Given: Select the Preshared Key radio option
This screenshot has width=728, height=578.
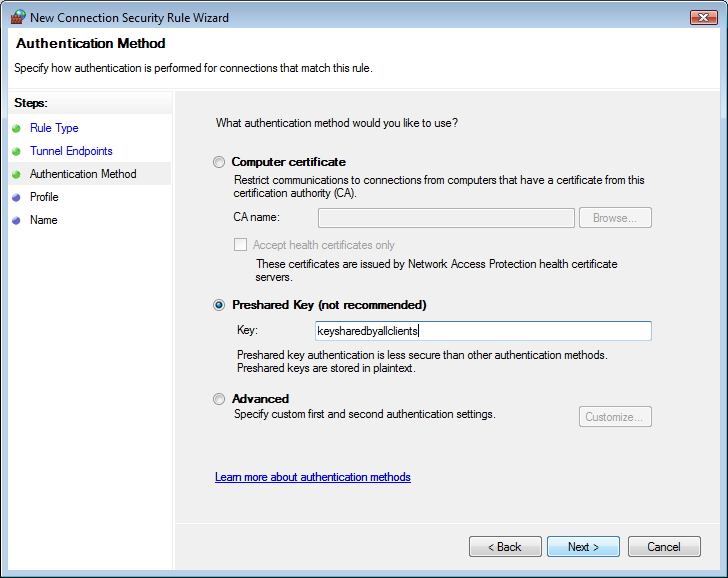Looking at the screenshot, I should (x=219, y=305).
